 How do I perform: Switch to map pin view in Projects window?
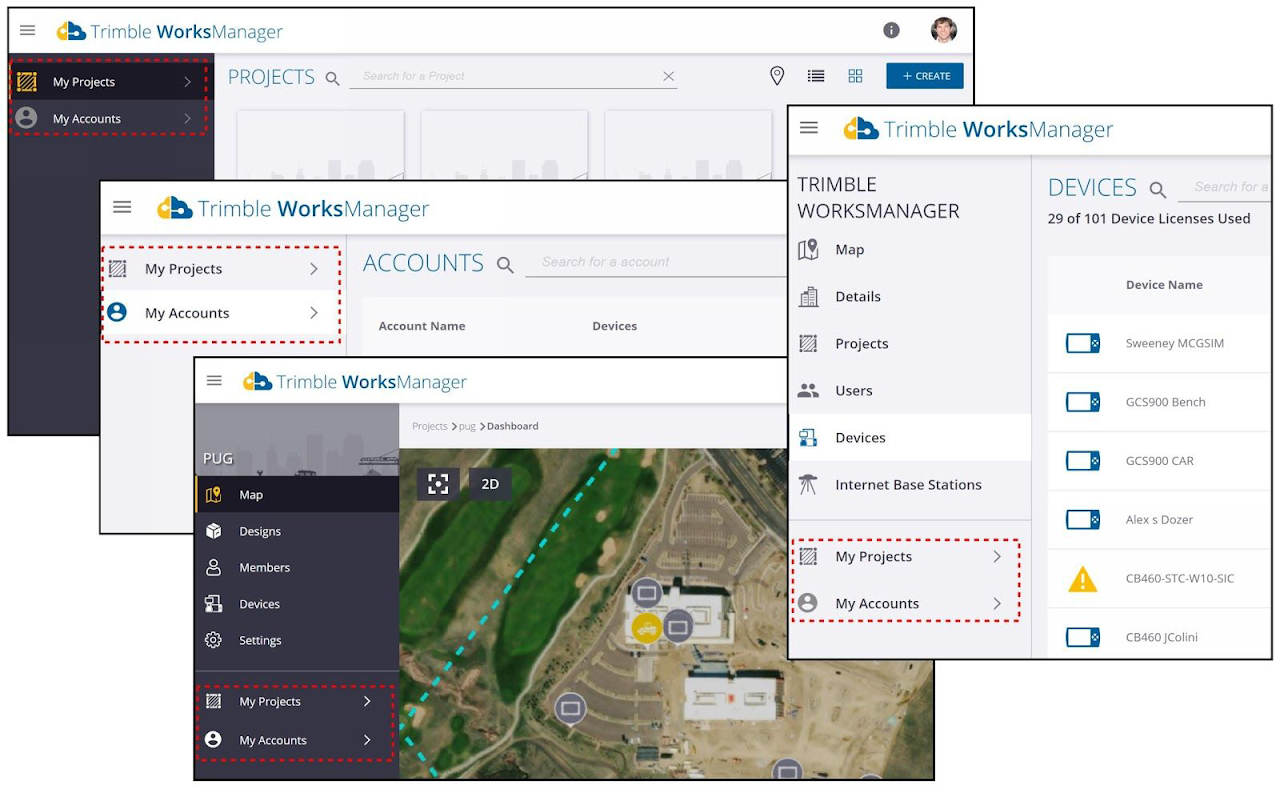pos(777,76)
